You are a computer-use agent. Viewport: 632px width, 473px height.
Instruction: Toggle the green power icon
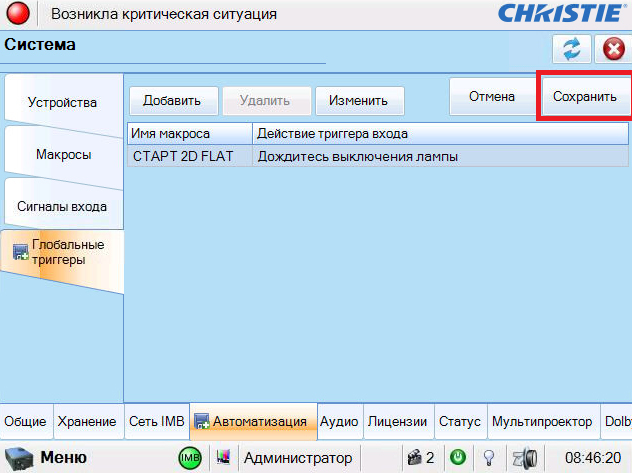(x=458, y=457)
